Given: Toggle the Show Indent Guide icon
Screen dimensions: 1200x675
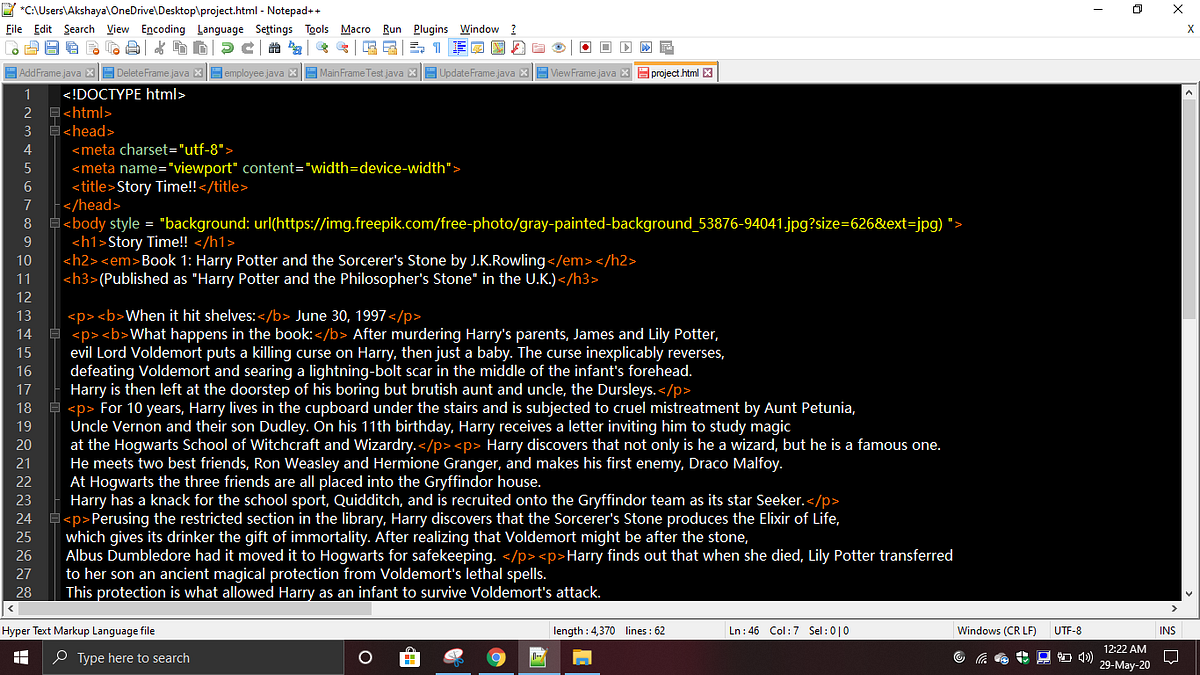Looking at the screenshot, I should tap(458, 47).
